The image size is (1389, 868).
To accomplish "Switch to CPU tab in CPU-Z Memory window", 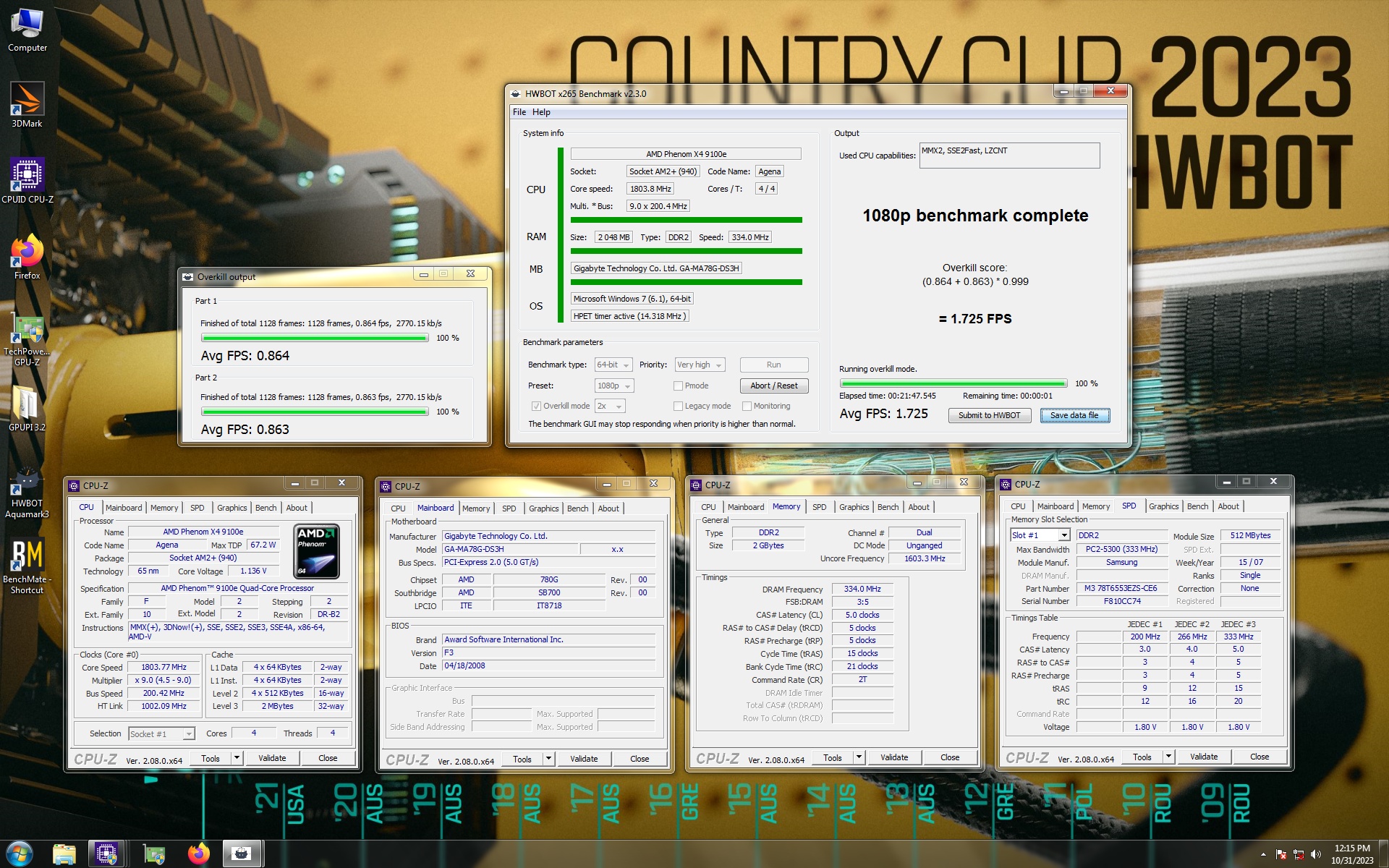I will click(708, 507).
